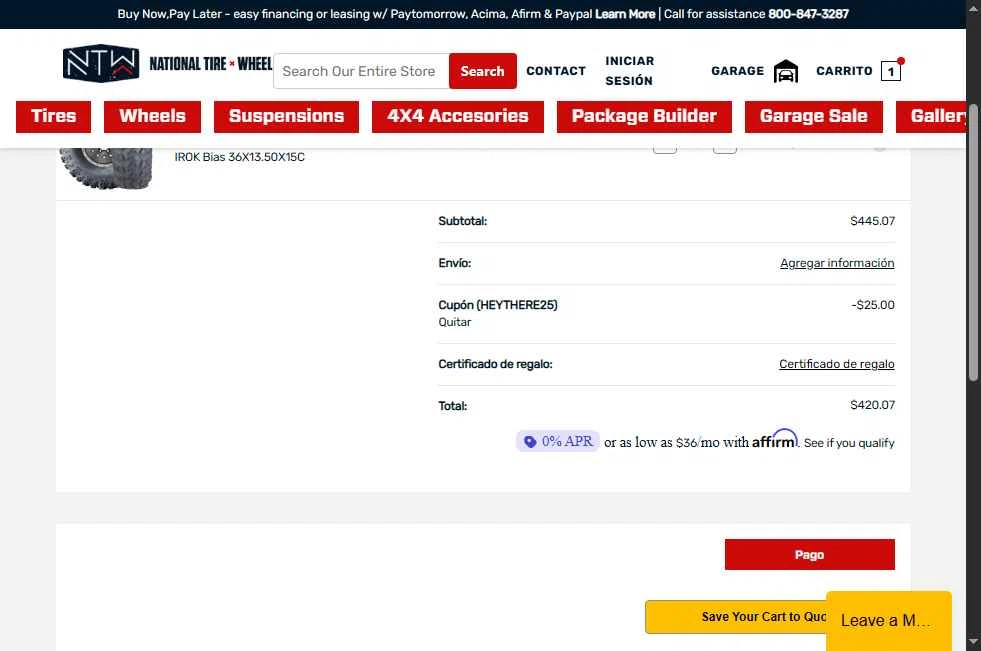Click the Cupón (HEYTHERE25) label
Image resolution: width=981 pixels, height=651 pixels.
[498, 305]
